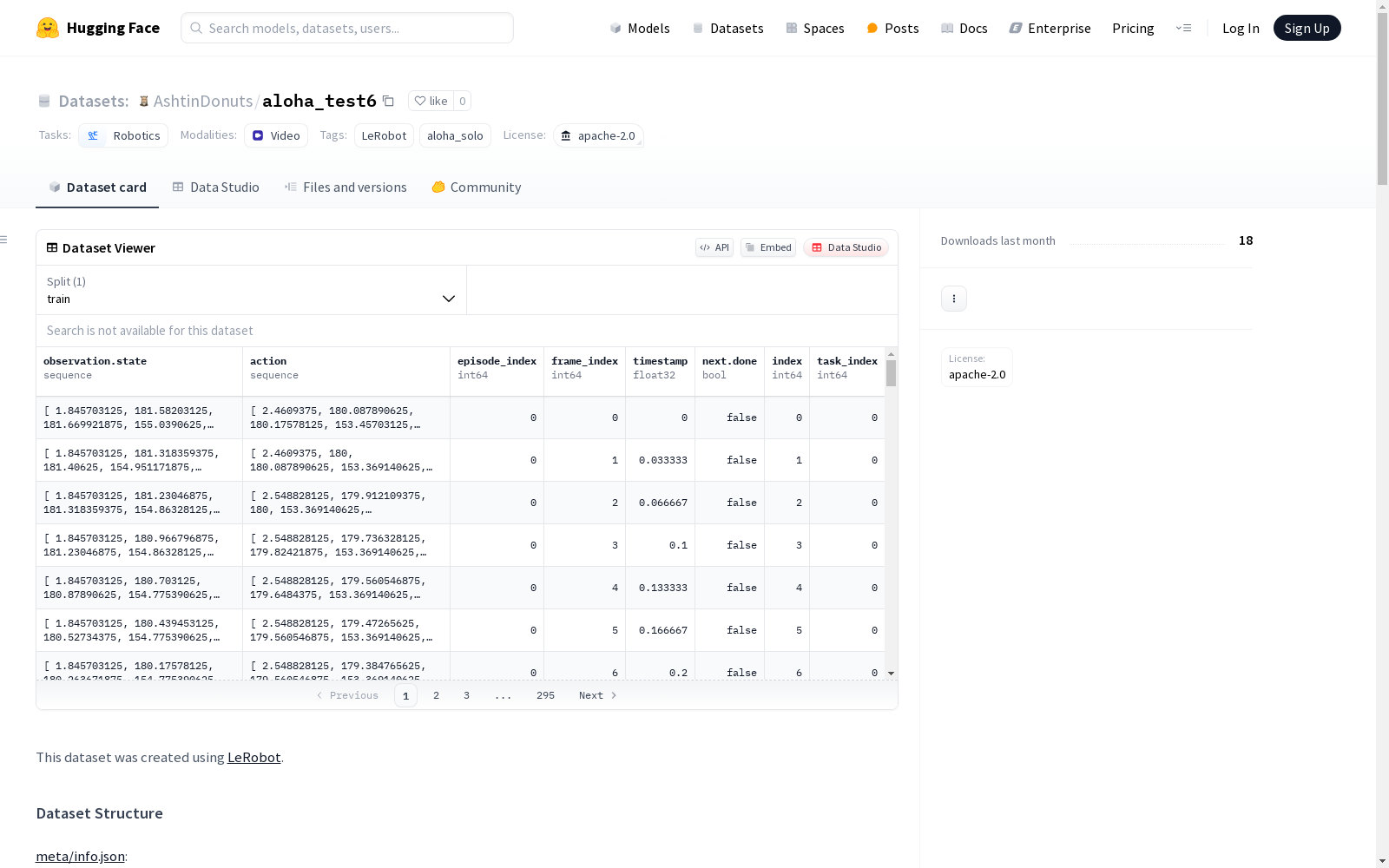
Task: Click the frame_index column header
Action: coord(584,372)
